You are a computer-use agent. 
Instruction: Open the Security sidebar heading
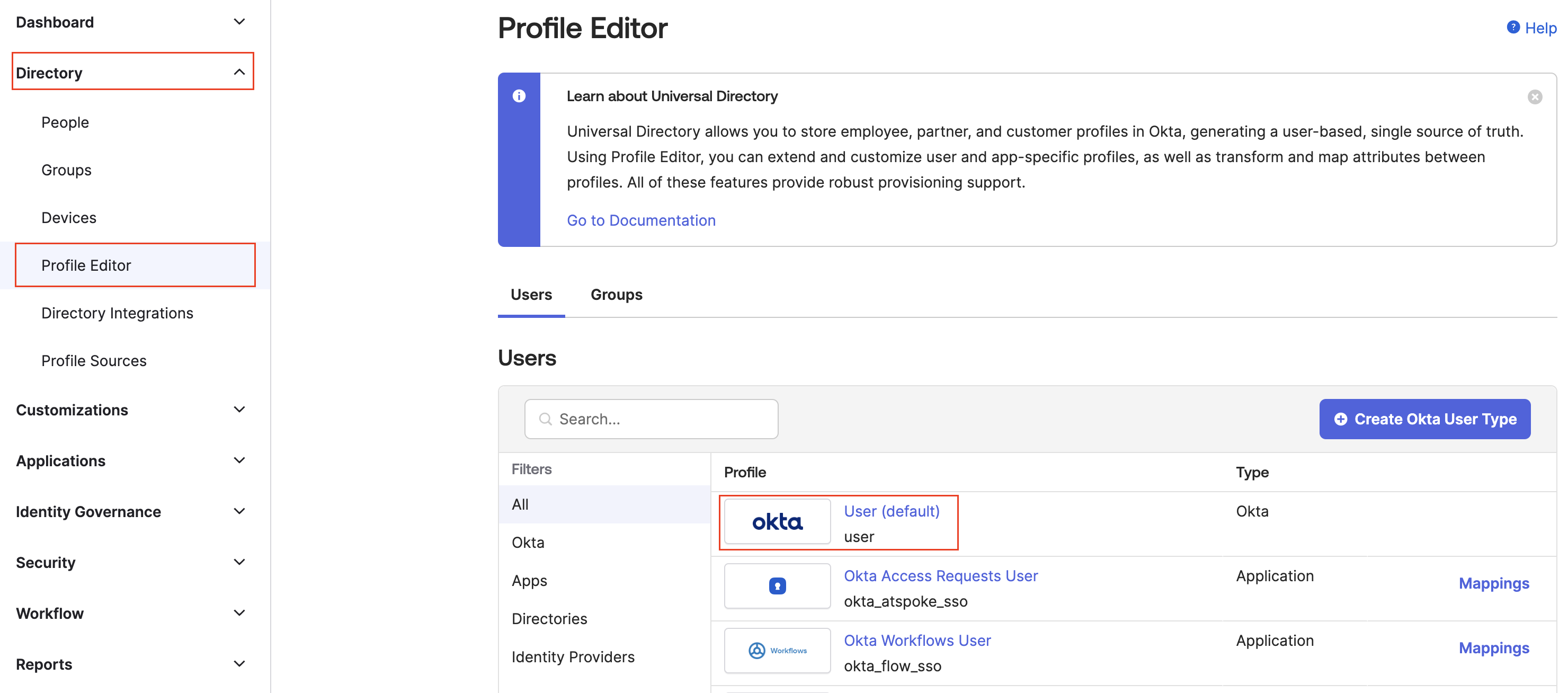46,563
